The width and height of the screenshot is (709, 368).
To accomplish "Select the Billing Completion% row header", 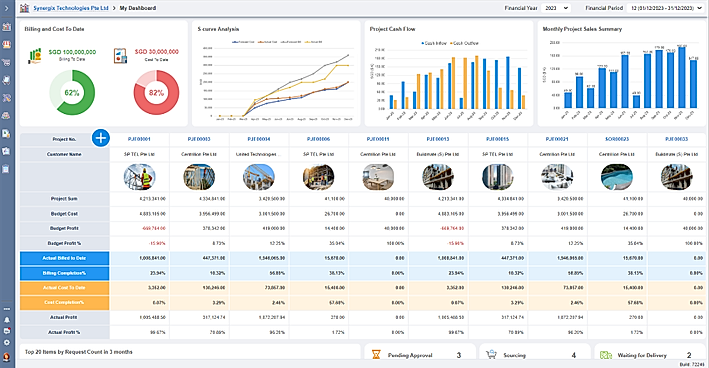I will tap(64, 273).
